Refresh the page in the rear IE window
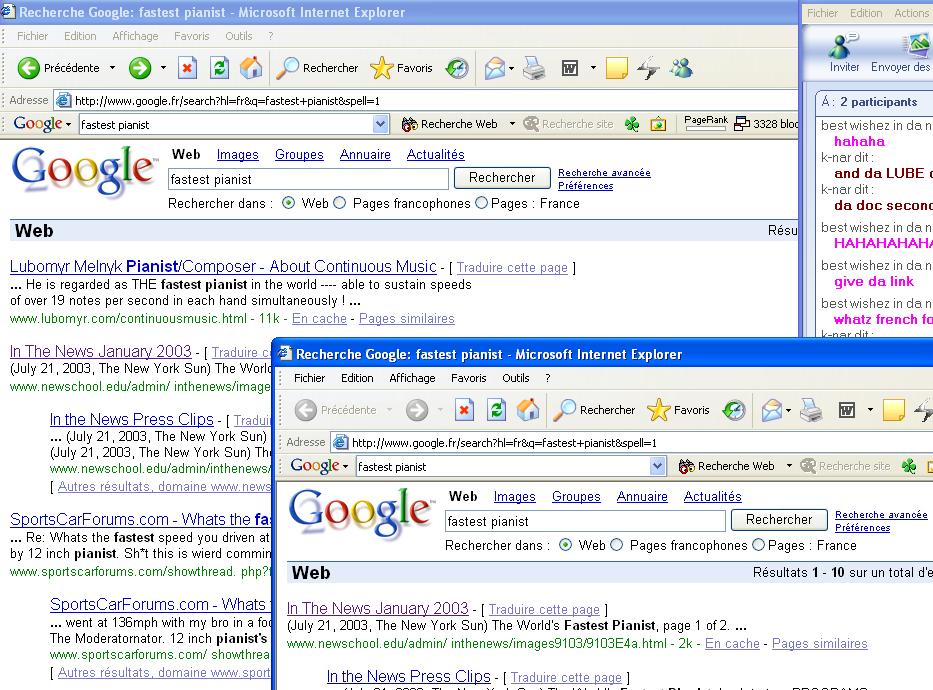The image size is (933, 690). (220, 68)
